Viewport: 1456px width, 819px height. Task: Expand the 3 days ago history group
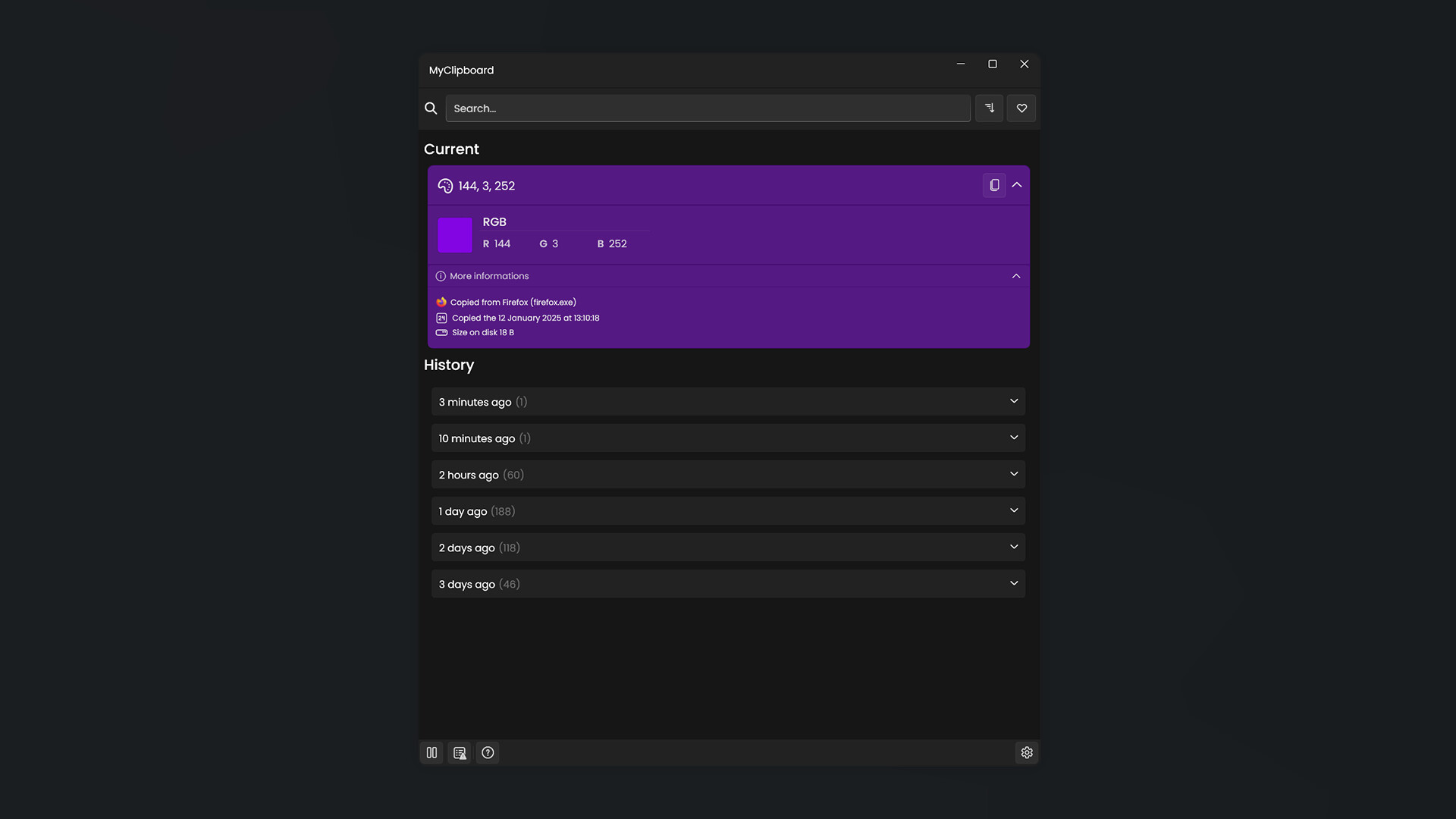click(x=1014, y=582)
